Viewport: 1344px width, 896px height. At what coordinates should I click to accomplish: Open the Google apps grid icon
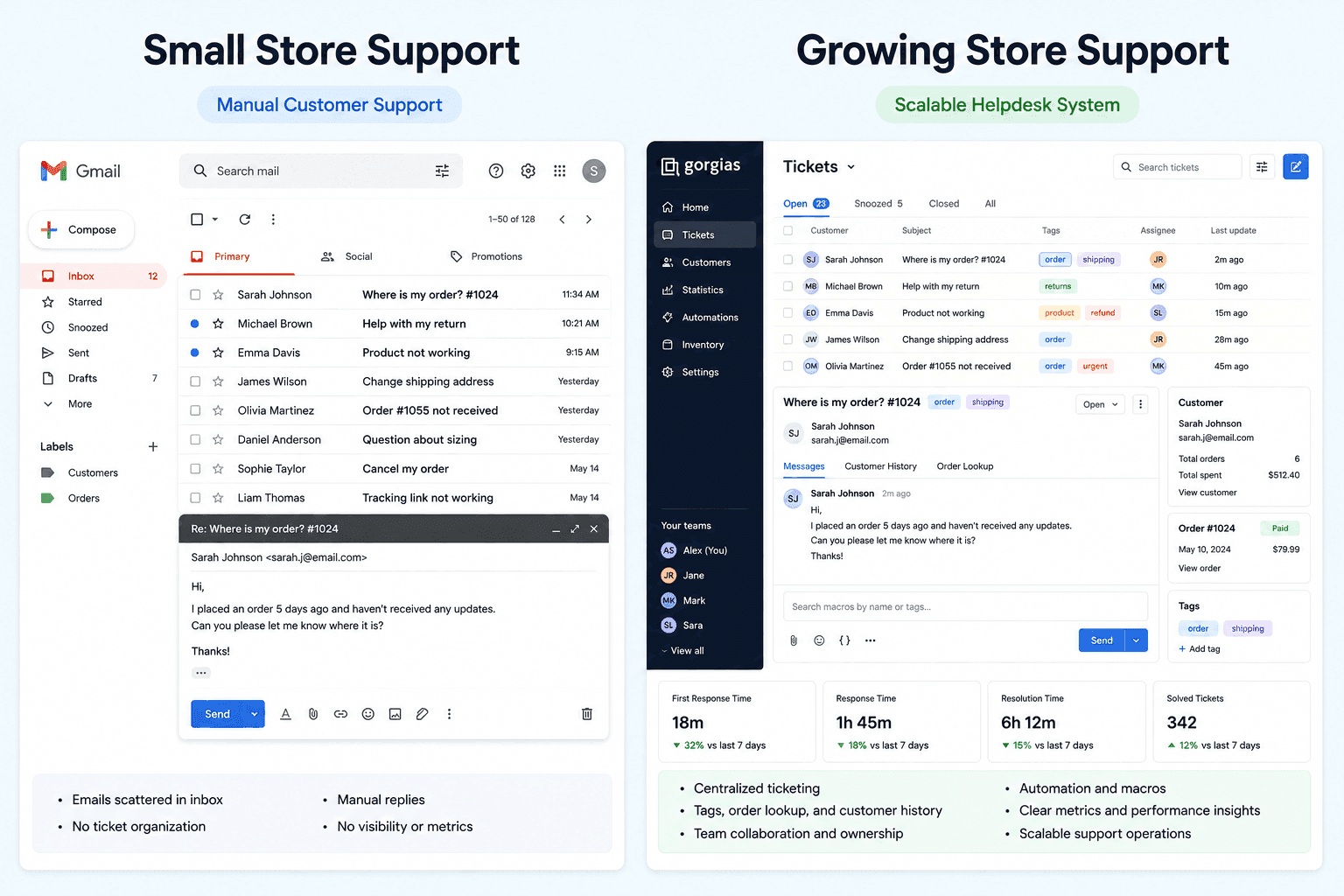pos(560,171)
